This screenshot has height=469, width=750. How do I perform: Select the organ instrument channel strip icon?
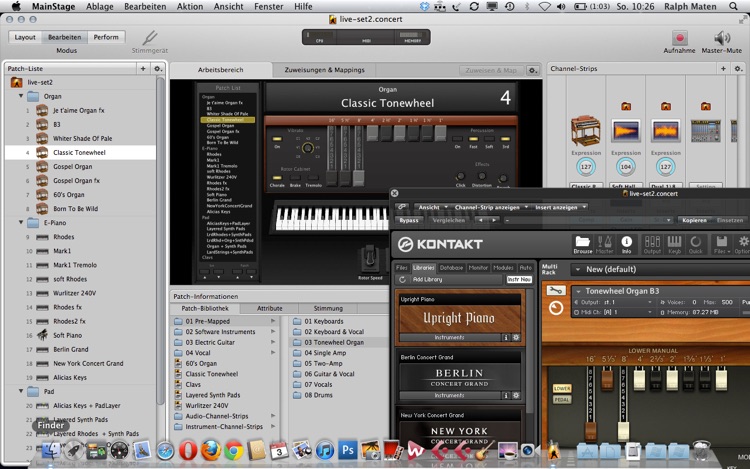pyautogui.click(x=585, y=130)
